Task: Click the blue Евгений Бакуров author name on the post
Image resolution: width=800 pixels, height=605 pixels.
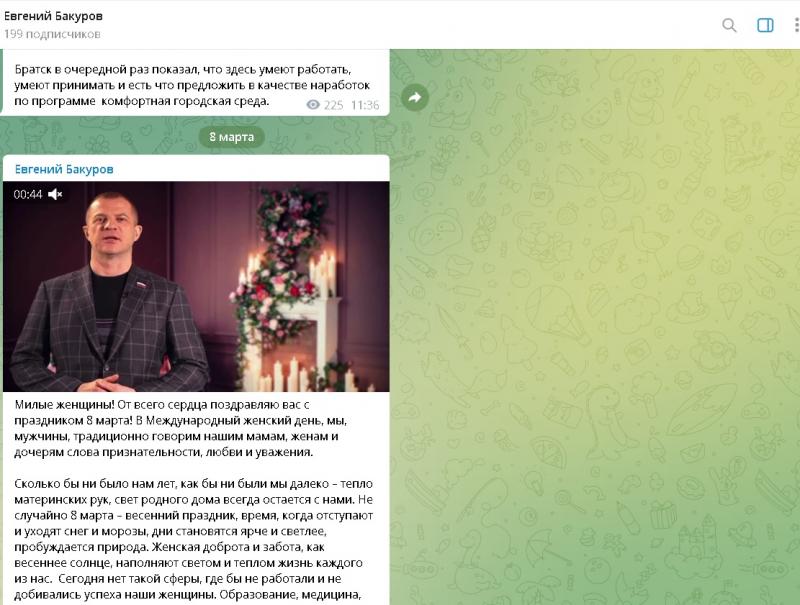Action: (64, 169)
